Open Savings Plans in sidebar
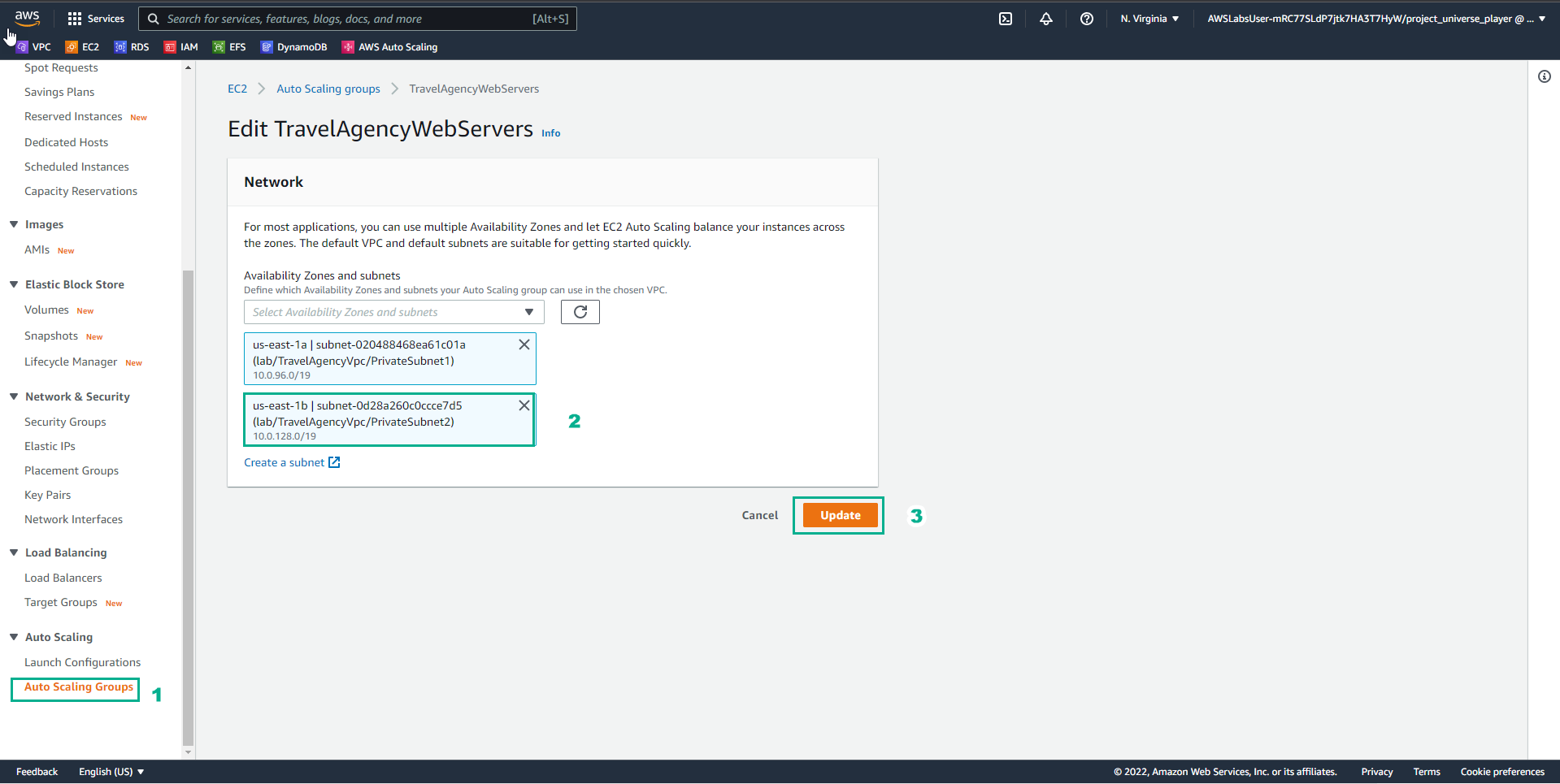This screenshot has height=784, width=1560. pos(59,92)
